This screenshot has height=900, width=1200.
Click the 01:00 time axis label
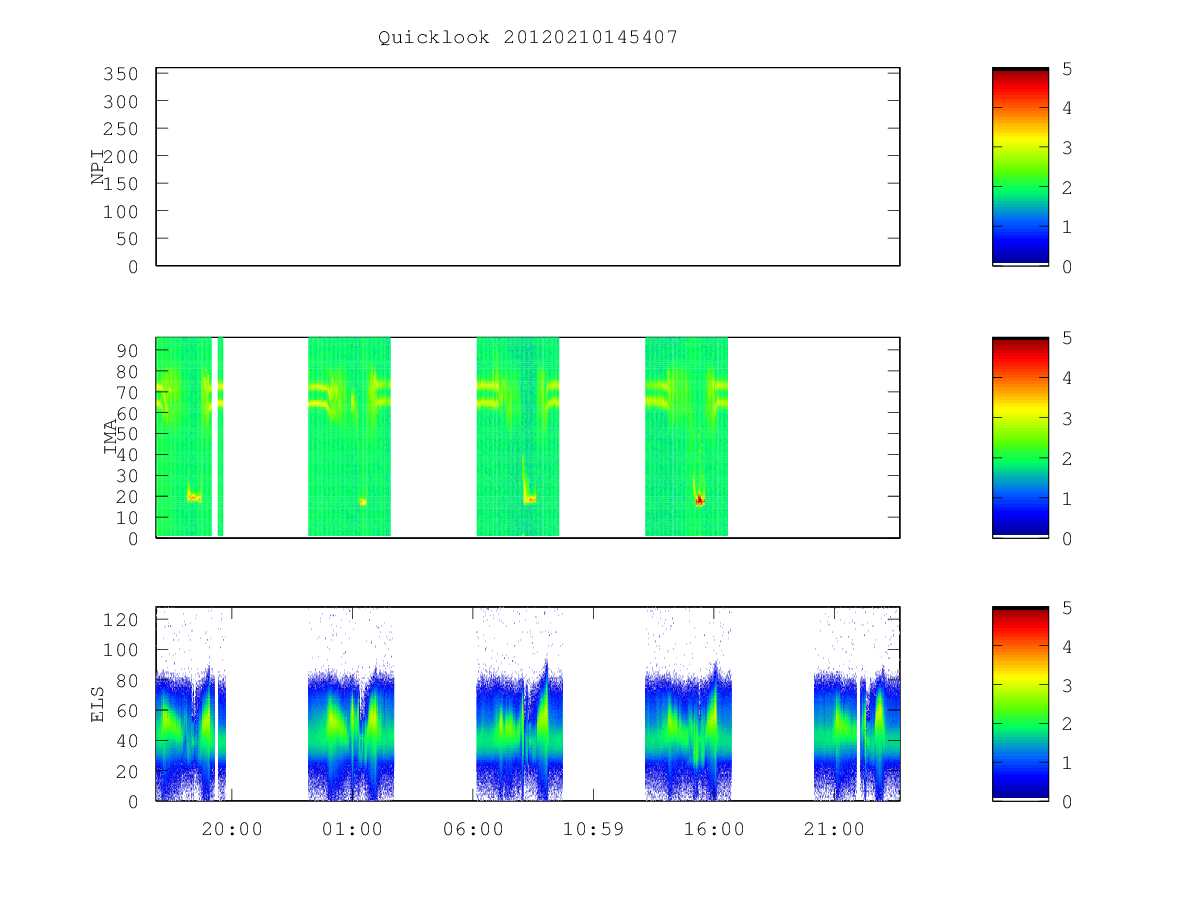352,829
